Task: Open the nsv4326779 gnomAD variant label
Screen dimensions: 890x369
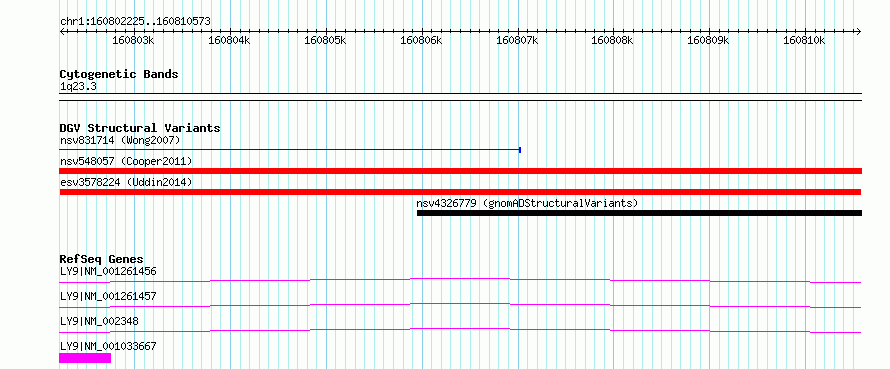Action: point(527,203)
